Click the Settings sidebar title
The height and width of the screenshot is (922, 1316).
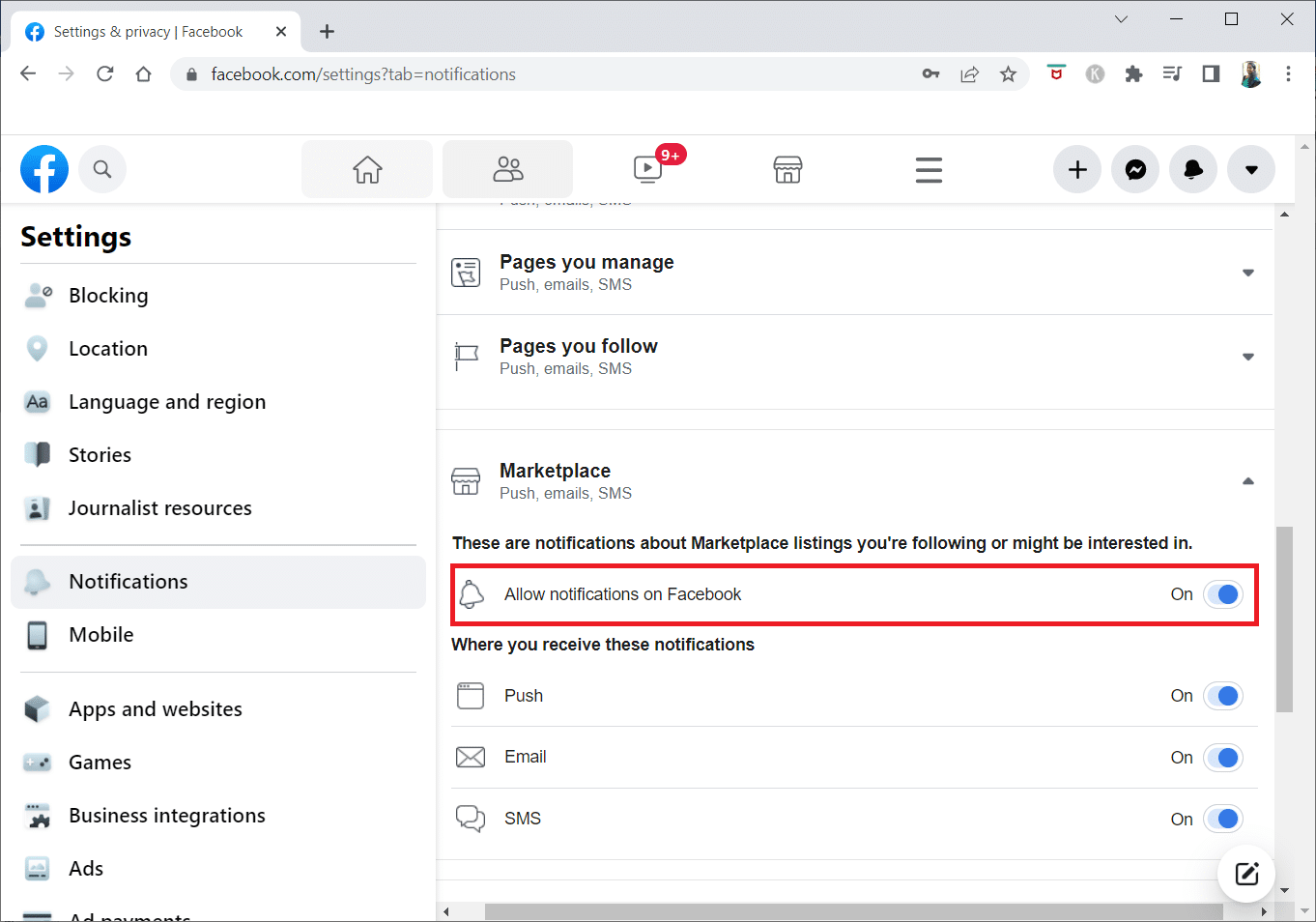coord(76,237)
